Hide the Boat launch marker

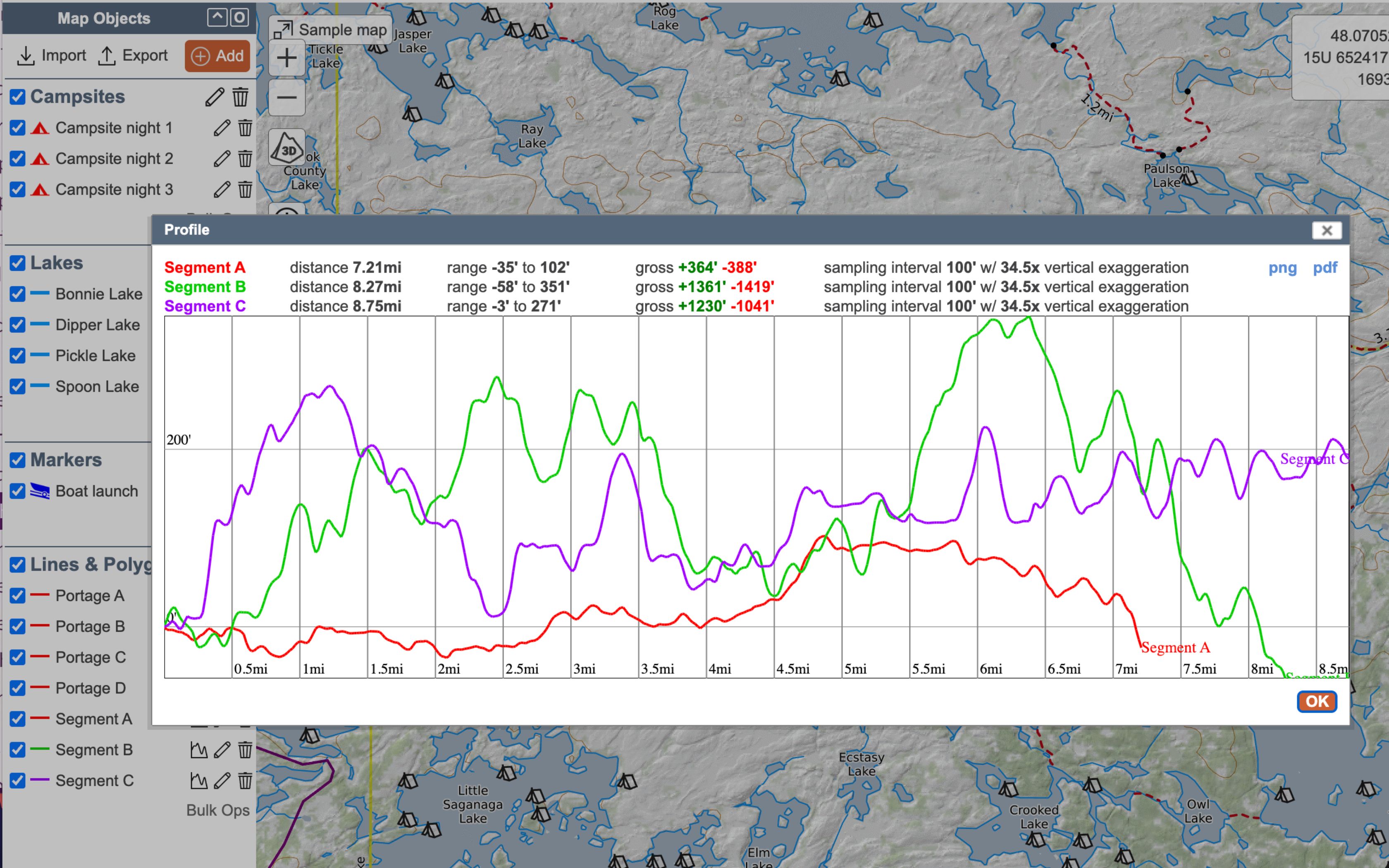pyautogui.click(x=18, y=491)
